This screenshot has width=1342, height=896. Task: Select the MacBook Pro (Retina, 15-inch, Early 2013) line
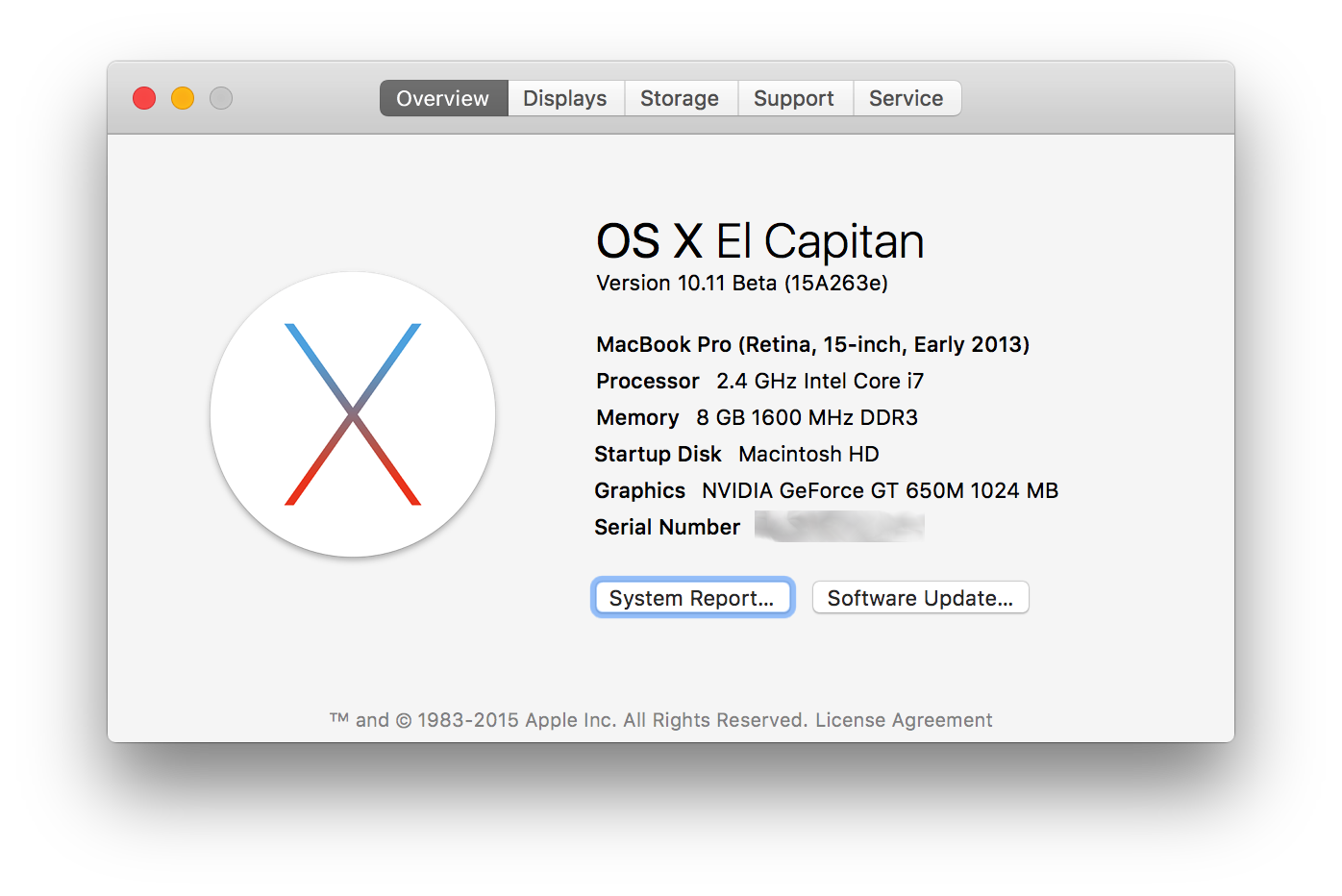coord(812,344)
